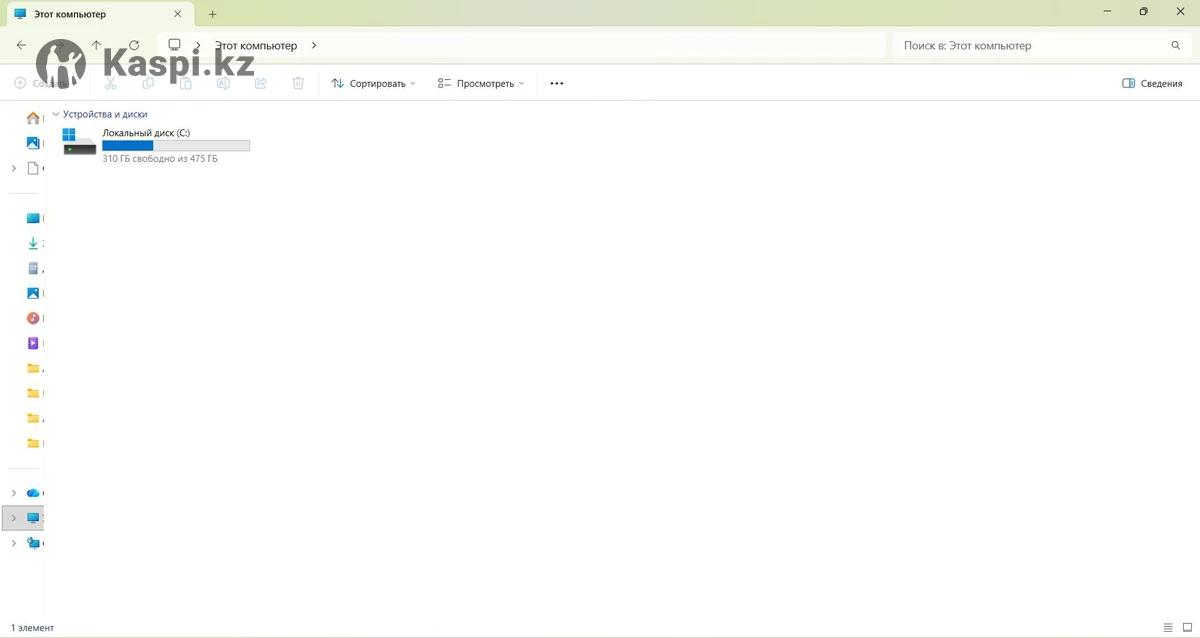Open a new tab with the plus button
The image size is (1200, 638).
(x=212, y=14)
